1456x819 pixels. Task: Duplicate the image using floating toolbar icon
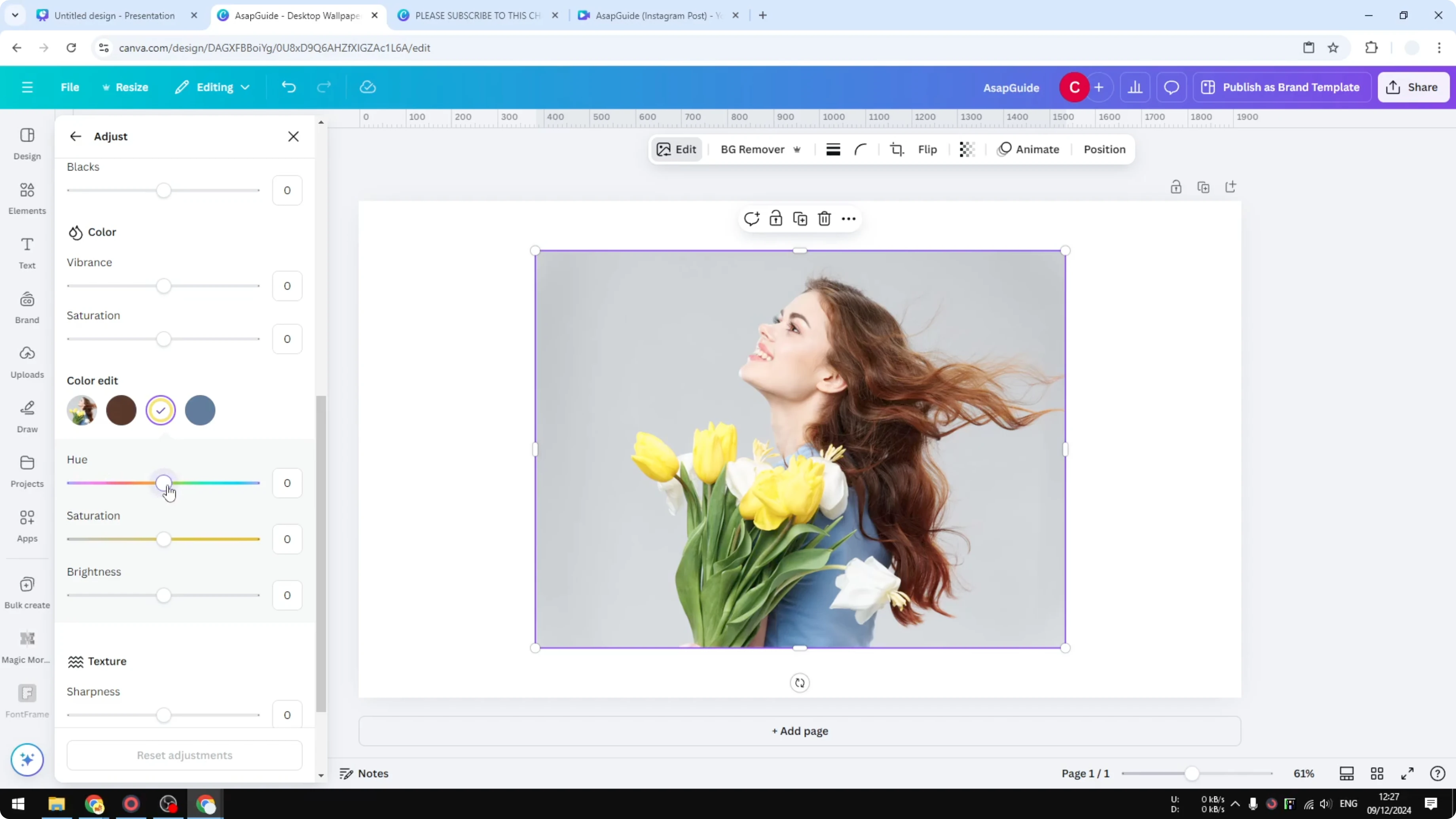[800, 218]
